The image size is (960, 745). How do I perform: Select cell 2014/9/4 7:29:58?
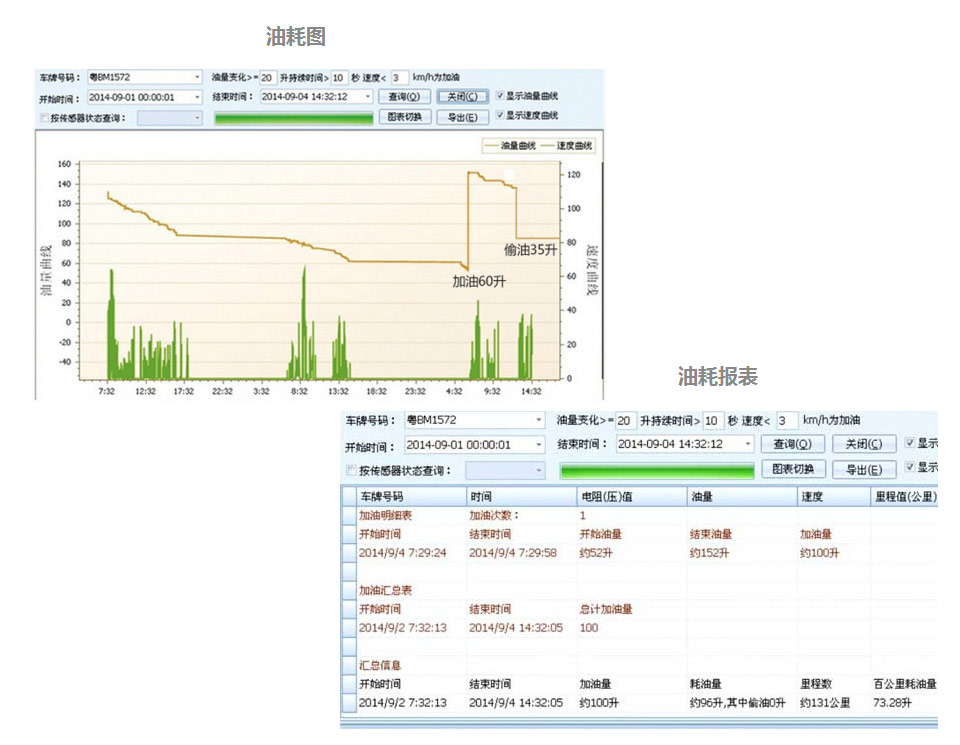pos(513,553)
